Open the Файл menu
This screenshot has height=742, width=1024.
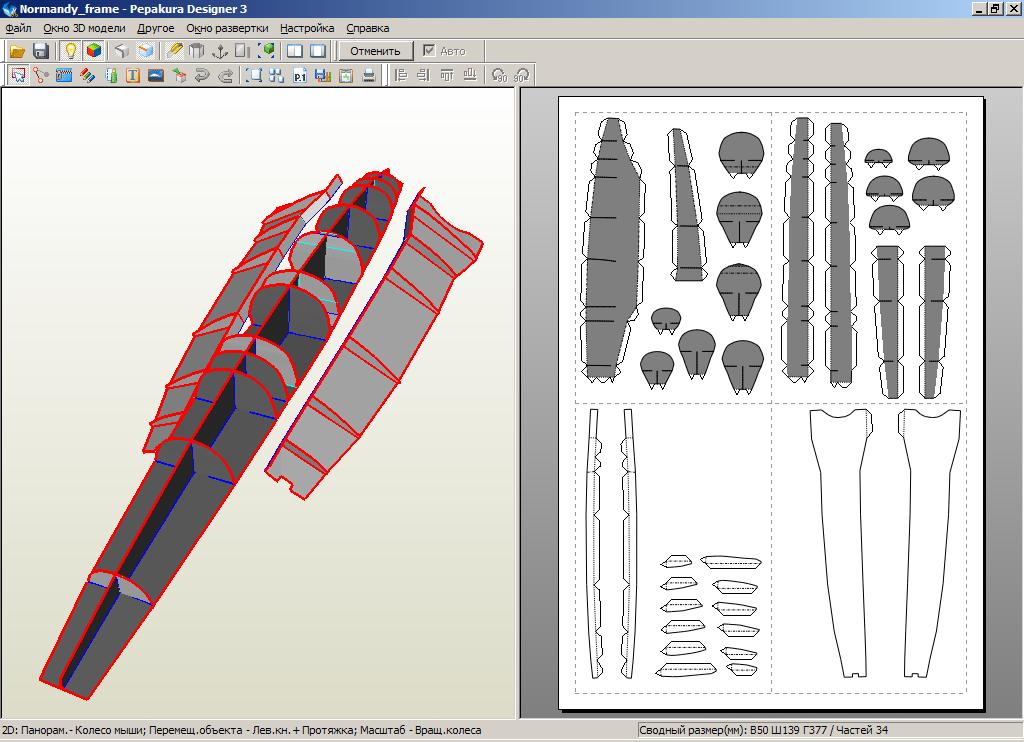pos(18,28)
